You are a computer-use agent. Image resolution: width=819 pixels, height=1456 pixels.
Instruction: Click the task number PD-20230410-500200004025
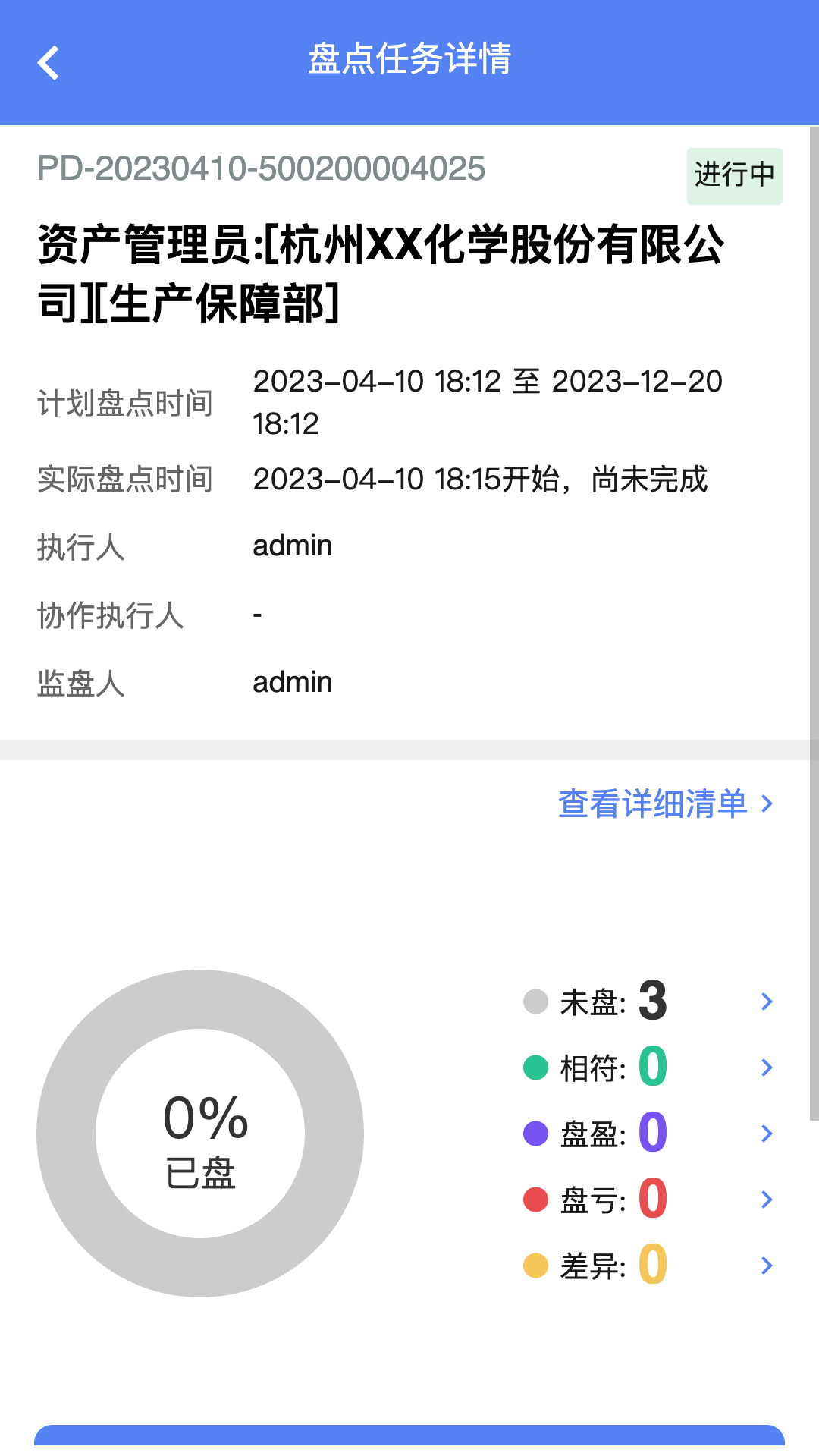[x=261, y=168]
